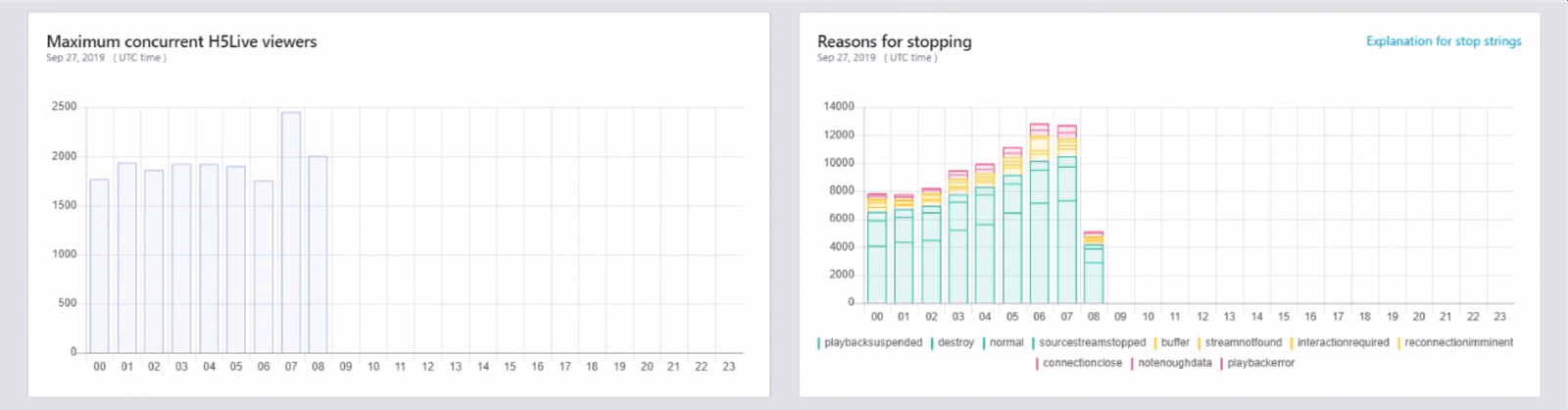This screenshot has width=1568, height=410.
Task: Toggle the buffer legend item
Action: (x=1174, y=342)
